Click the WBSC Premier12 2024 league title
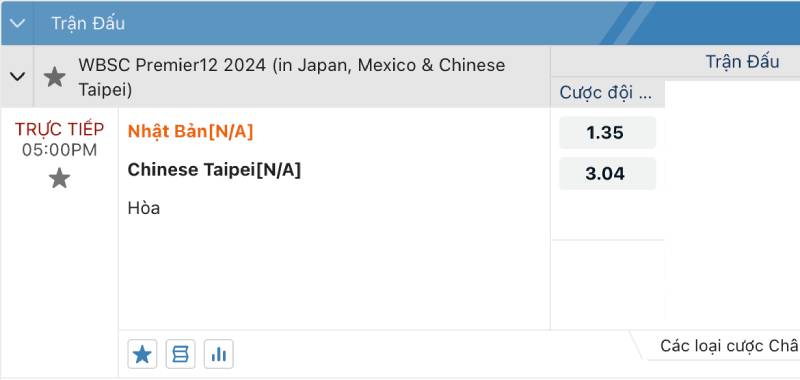The height and width of the screenshot is (380, 800). point(291,78)
